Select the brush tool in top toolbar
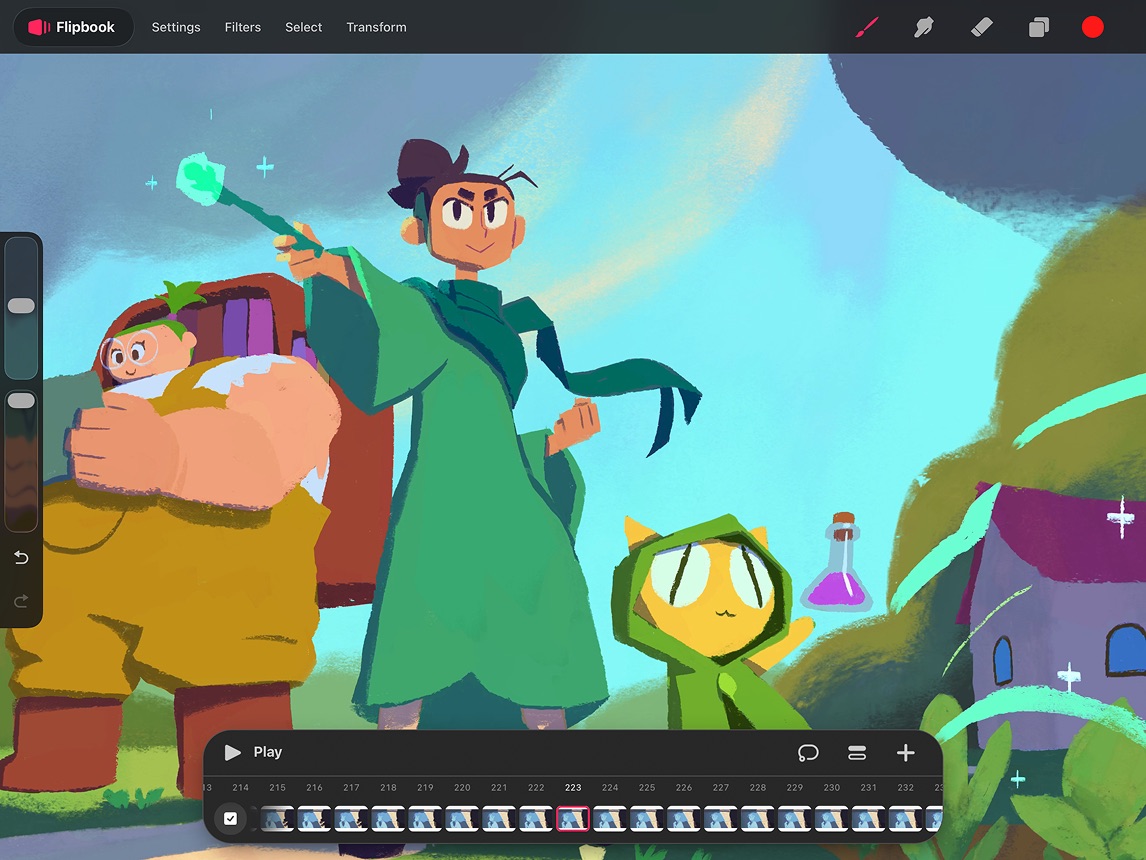The image size is (1146, 860). point(866,27)
